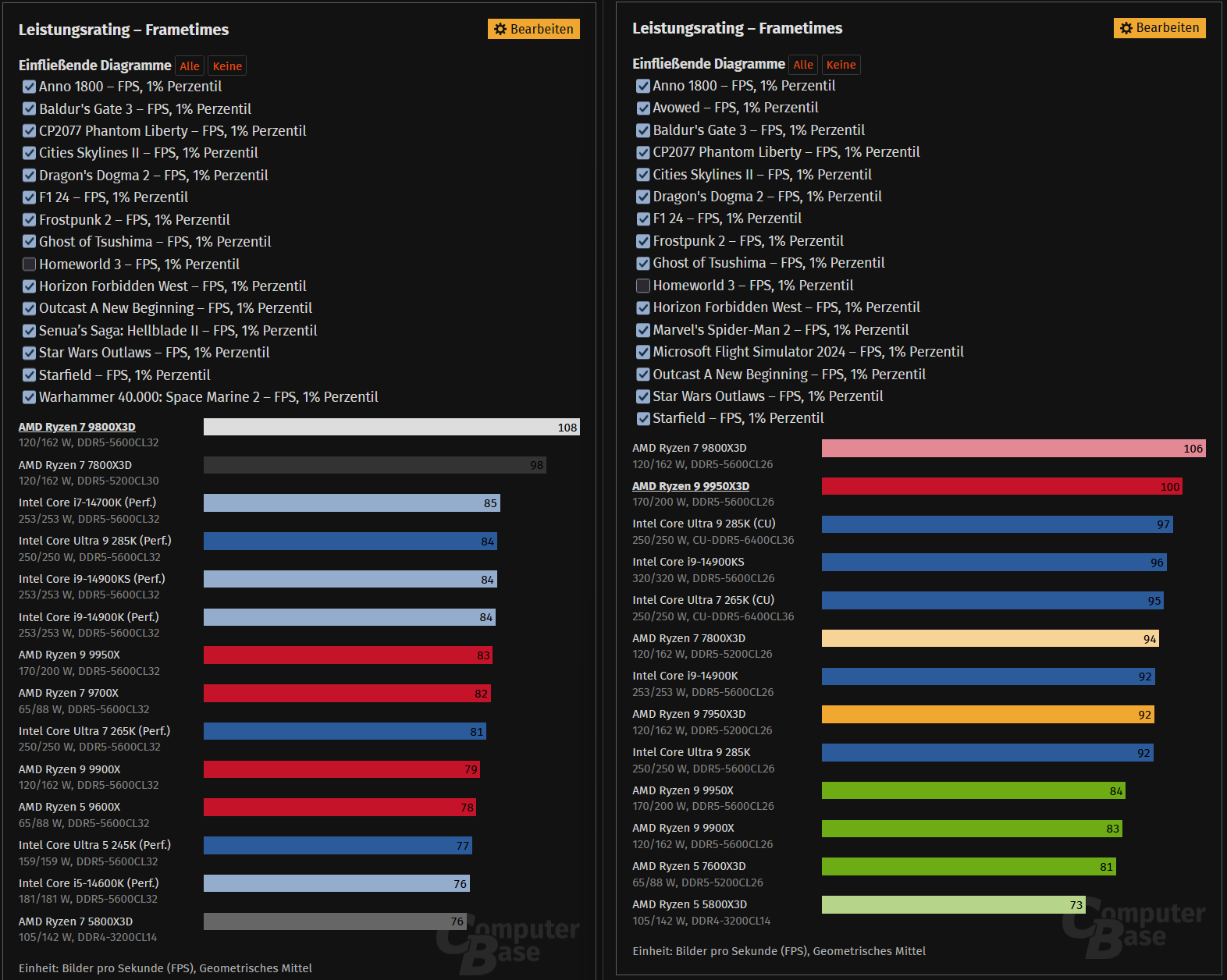This screenshot has height=980, width=1227.
Task: Click the gear icon on right Bearbeiten button
Action: (1126, 28)
